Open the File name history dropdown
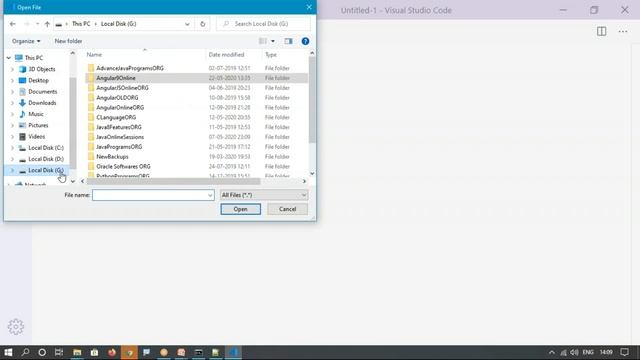The image size is (640, 360). [x=210, y=195]
